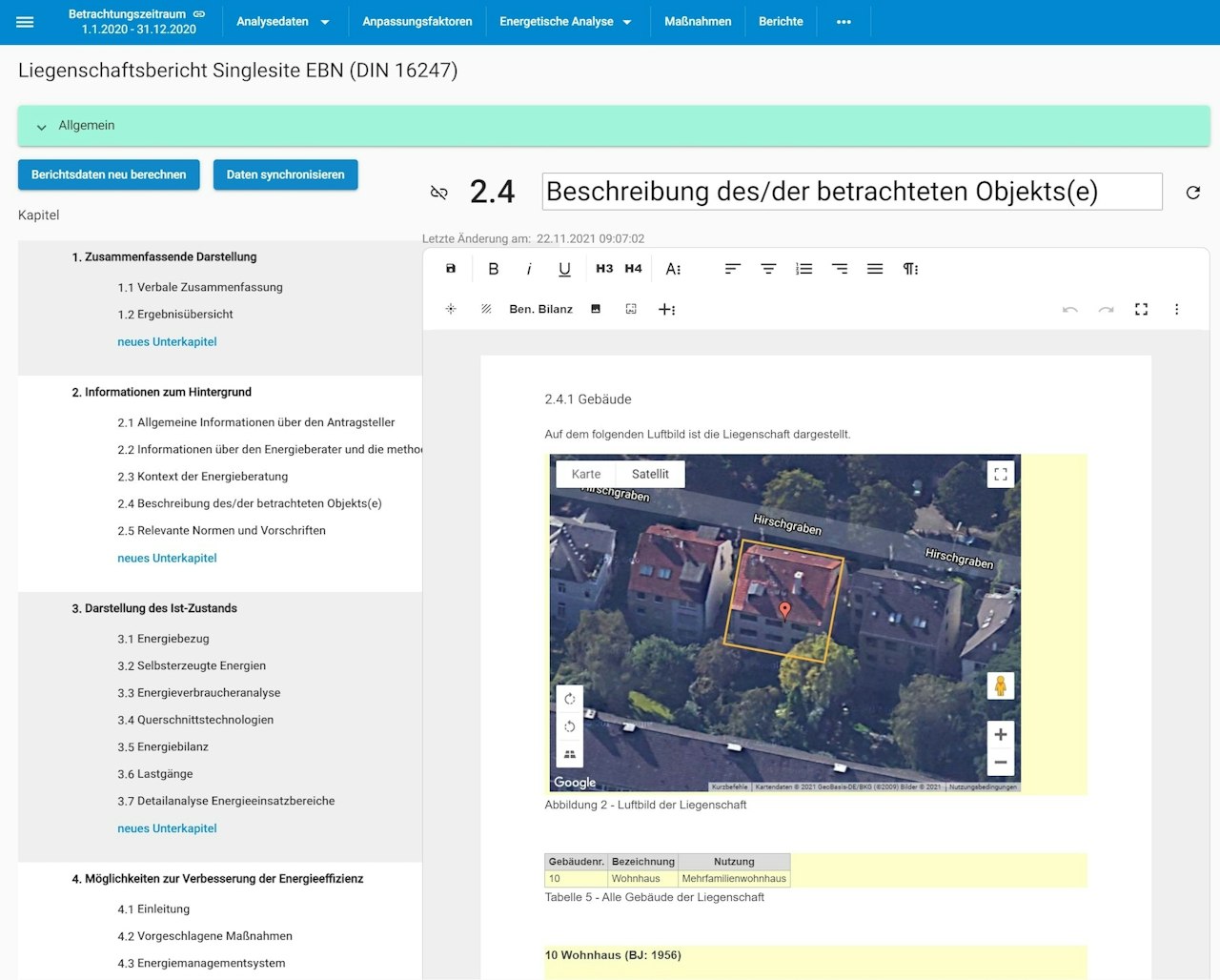The height and width of the screenshot is (980, 1220).
Task: Apply H3 heading style
Action: [604, 269]
